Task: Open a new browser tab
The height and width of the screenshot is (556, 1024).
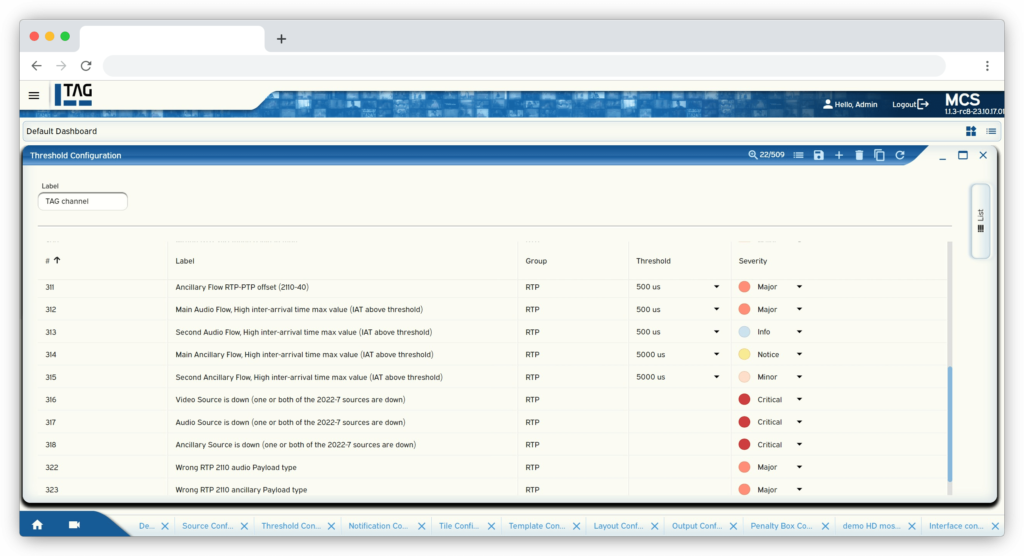Action: click(281, 39)
